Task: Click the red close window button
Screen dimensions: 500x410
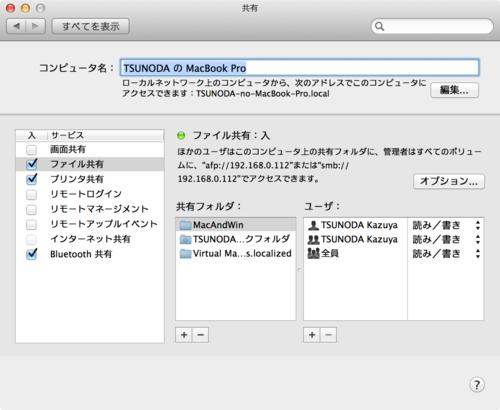Action: (11, 8)
